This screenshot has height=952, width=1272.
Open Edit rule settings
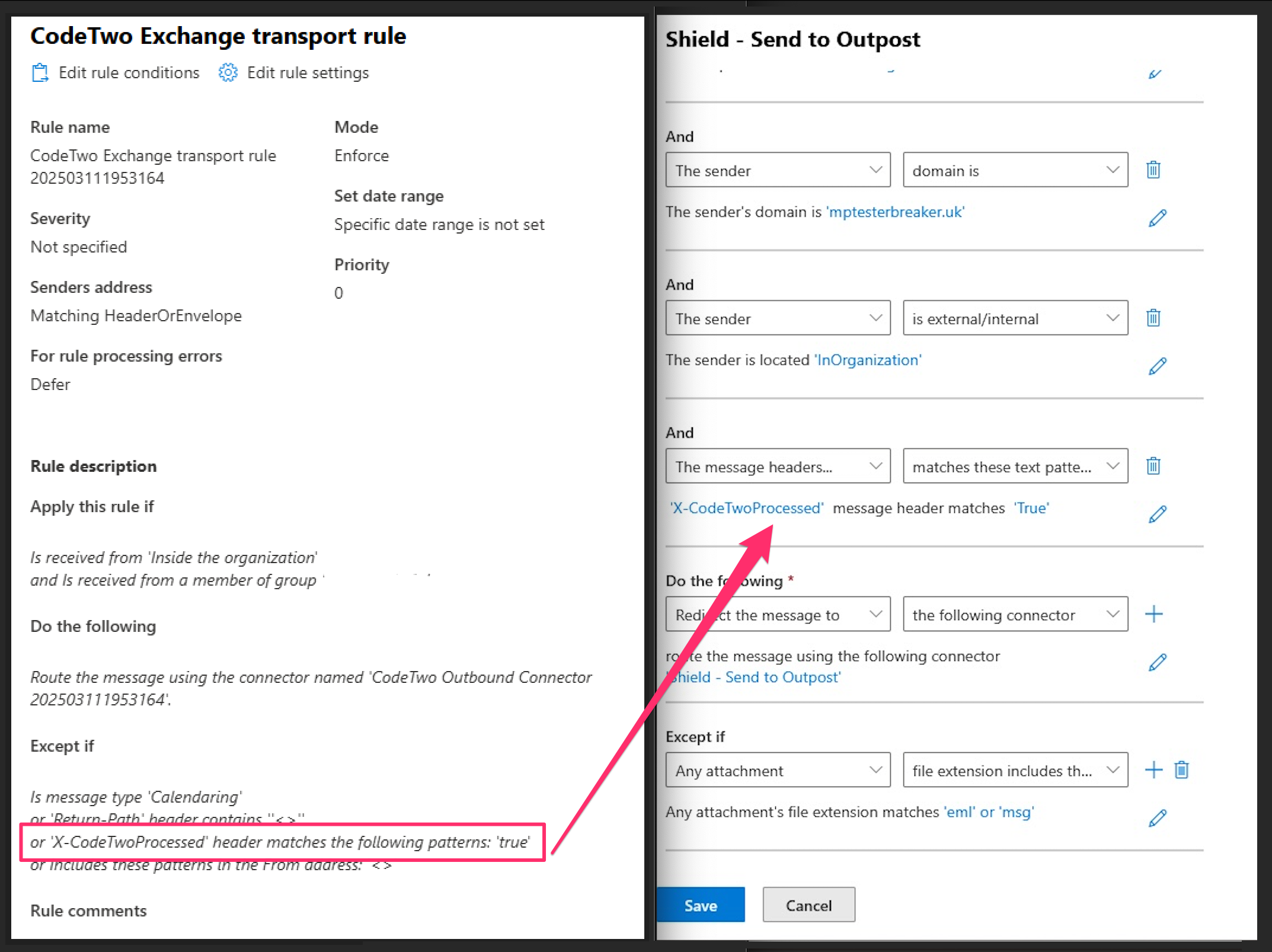294,73
